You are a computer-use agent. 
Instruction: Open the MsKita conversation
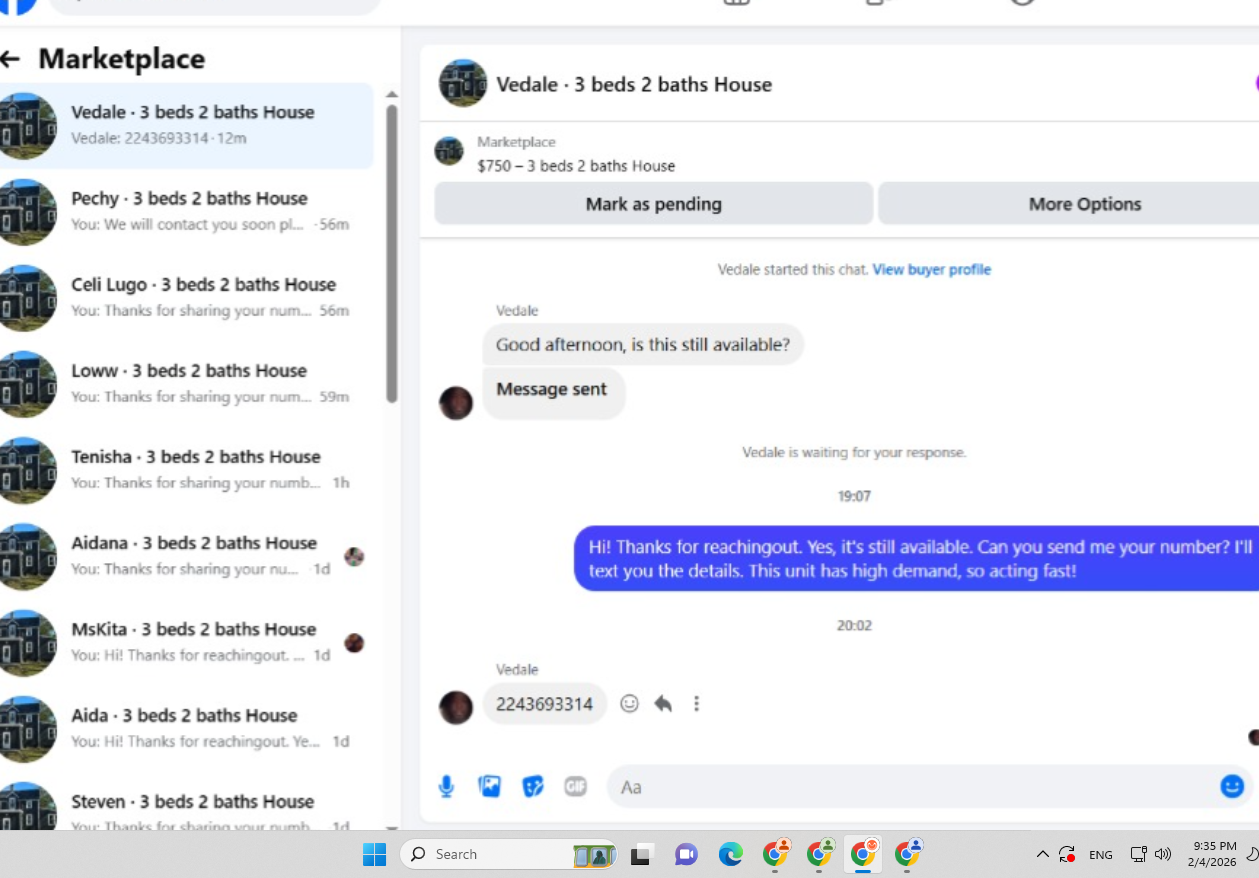186,642
